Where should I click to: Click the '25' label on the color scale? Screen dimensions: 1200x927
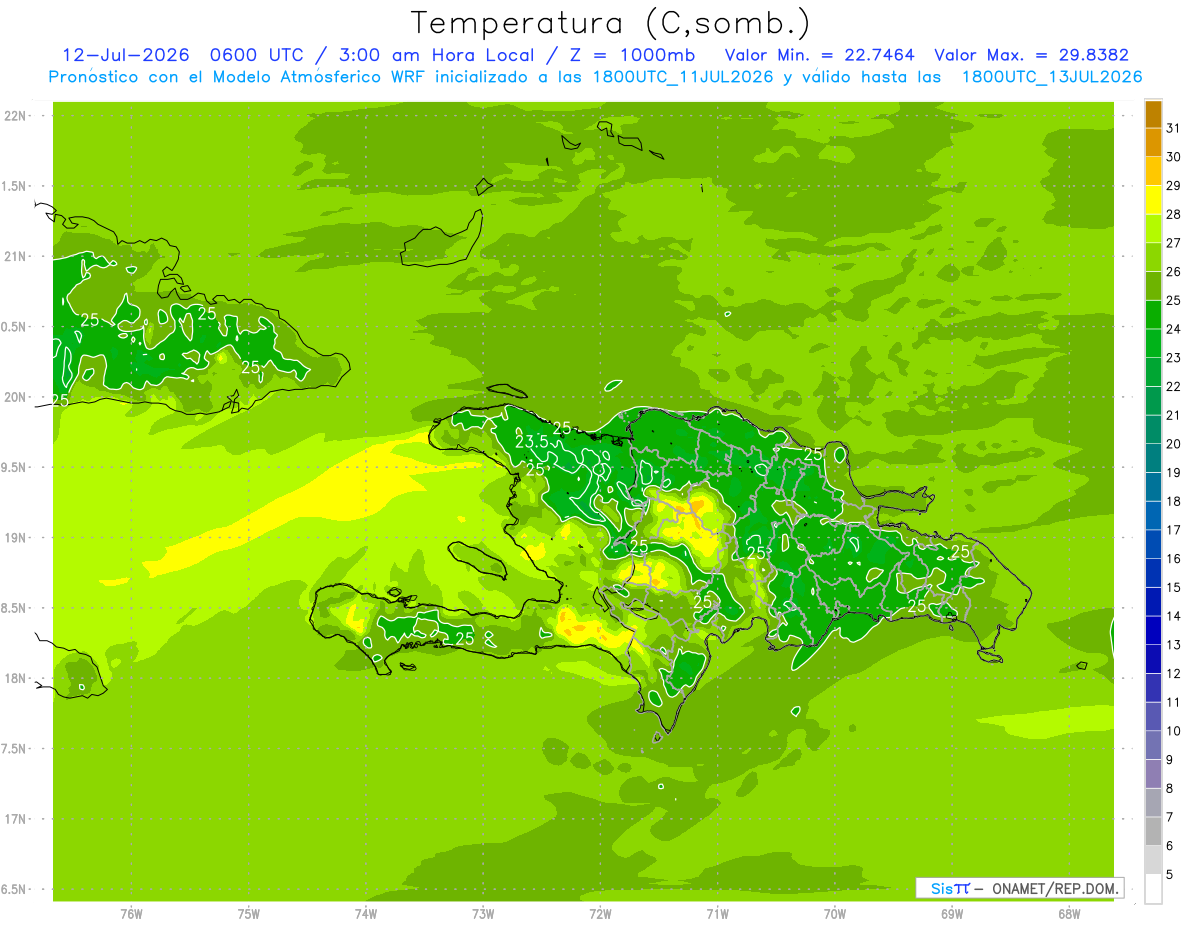(1174, 300)
